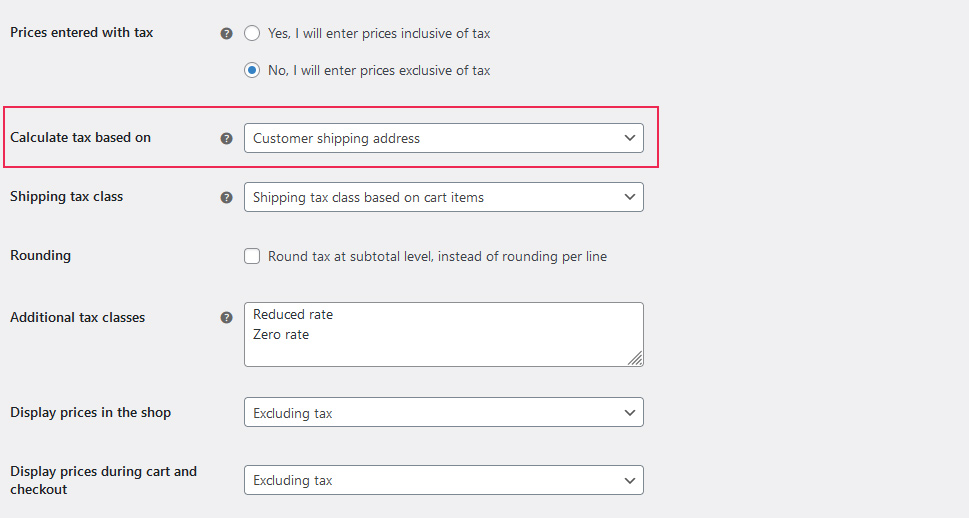Open Display prices in the shop dropdown

(x=443, y=412)
